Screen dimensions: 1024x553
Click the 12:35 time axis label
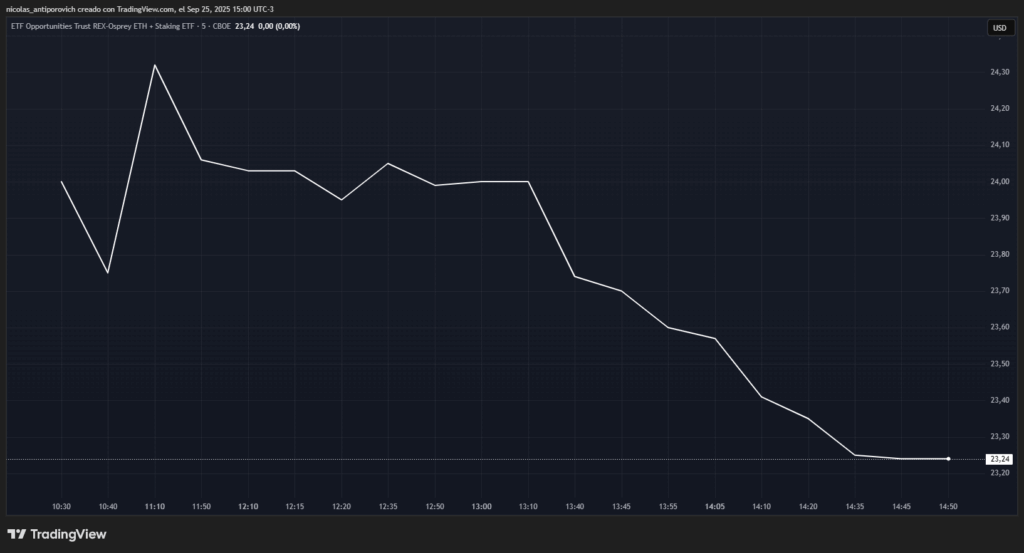(x=388, y=507)
